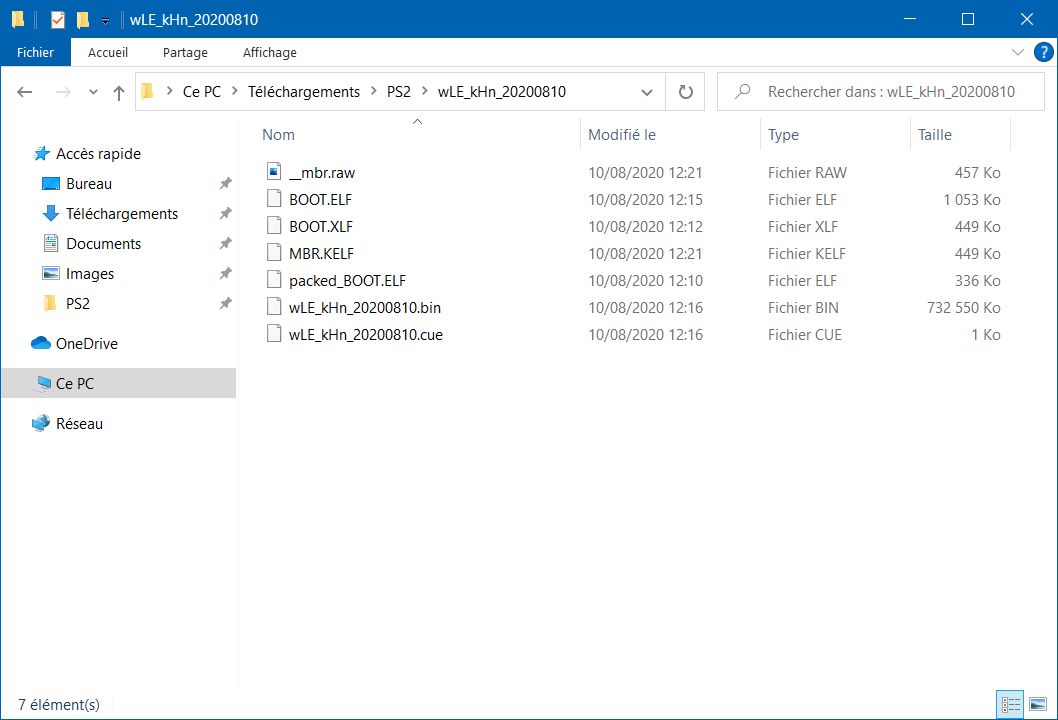Sort by the Nom column header

click(x=278, y=135)
